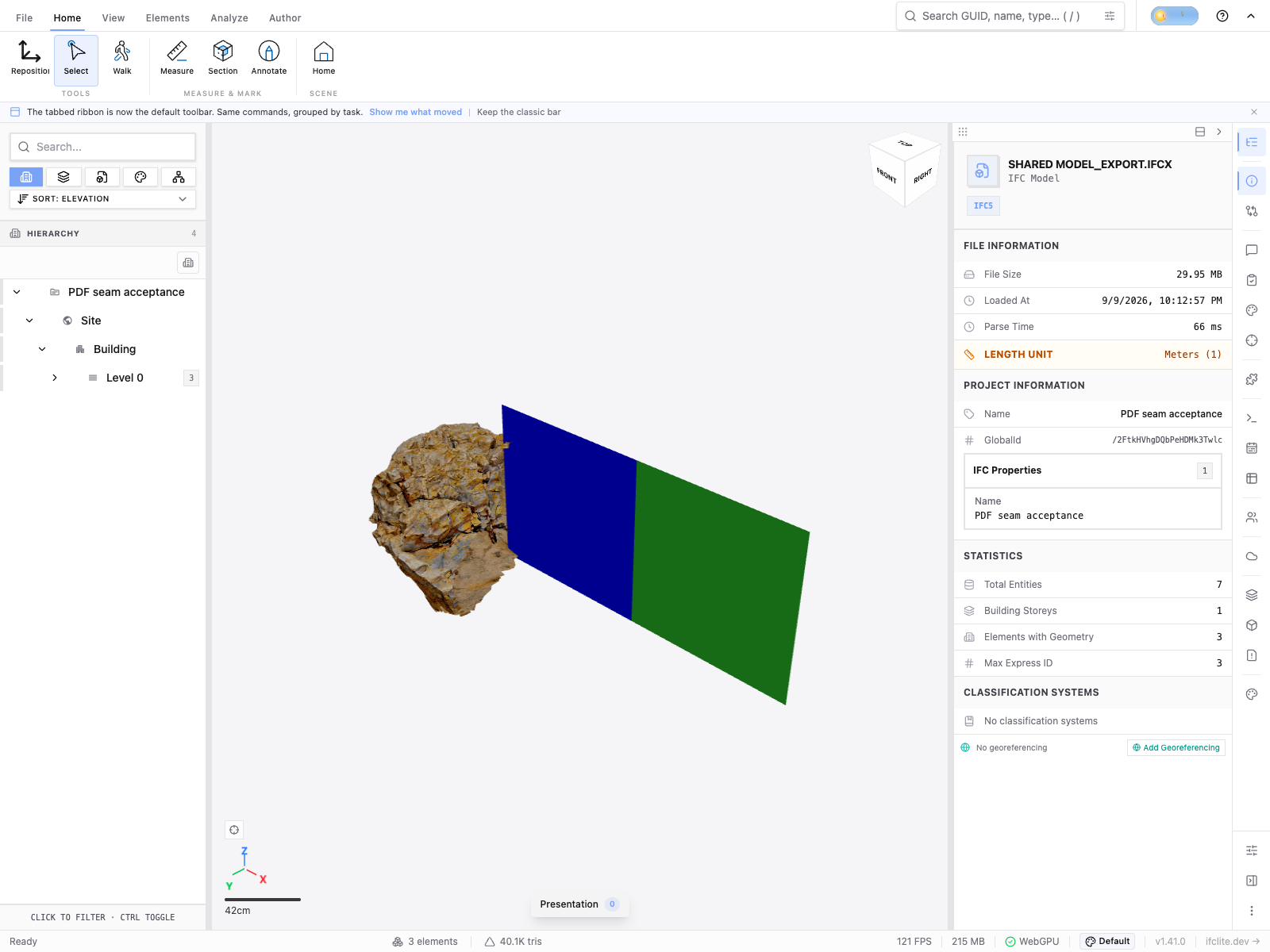Toggle the palette color tab in left panel

click(140, 177)
